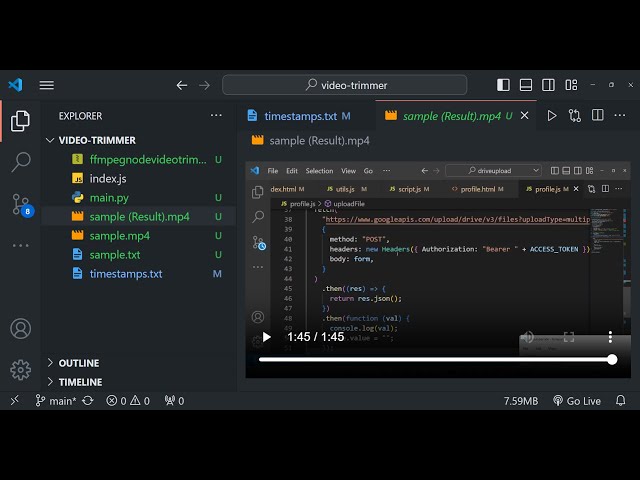Click the main* branch in status bar
Screen dimensions: 640x480
point(56,400)
